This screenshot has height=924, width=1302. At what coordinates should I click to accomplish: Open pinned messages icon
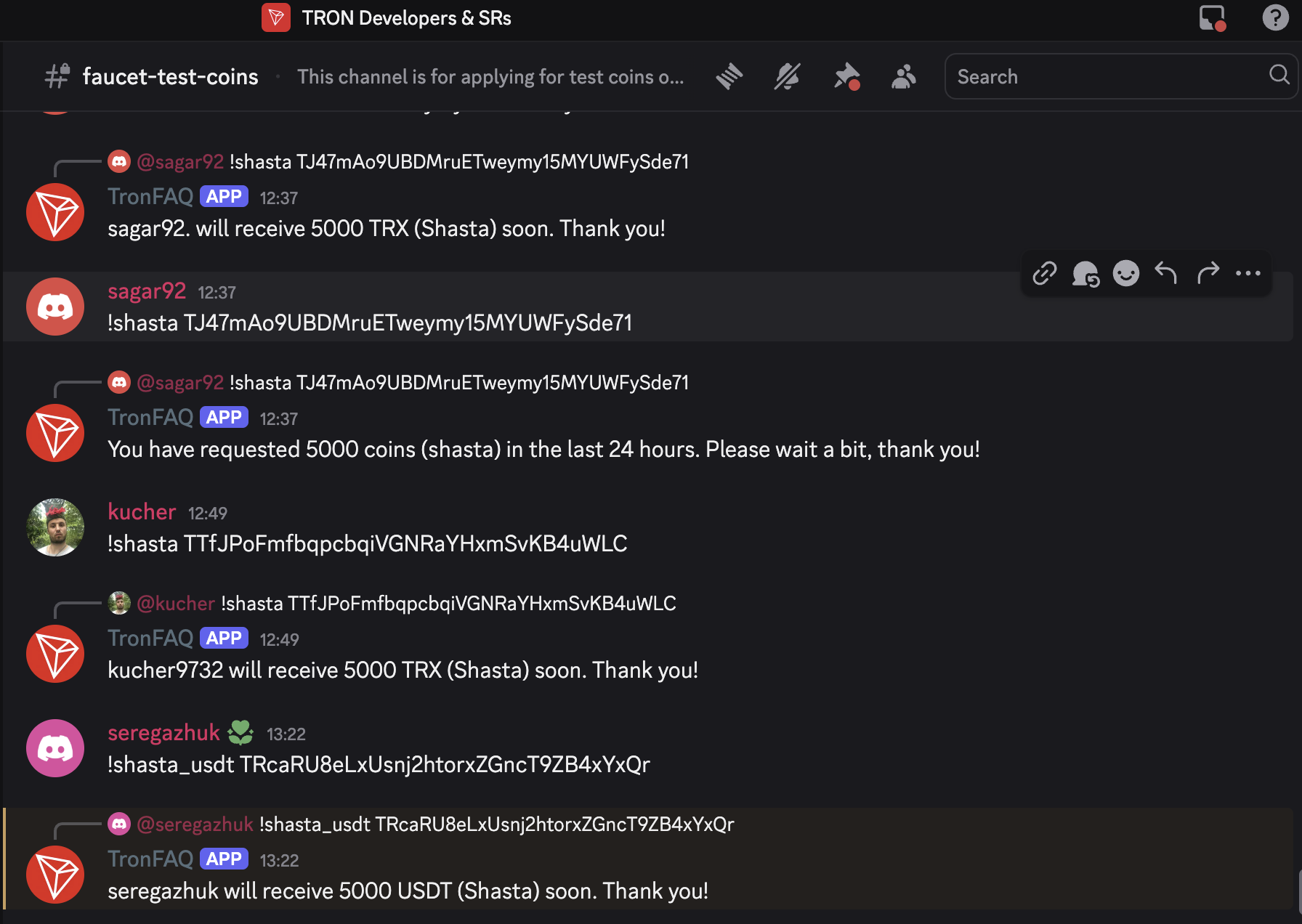click(846, 76)
